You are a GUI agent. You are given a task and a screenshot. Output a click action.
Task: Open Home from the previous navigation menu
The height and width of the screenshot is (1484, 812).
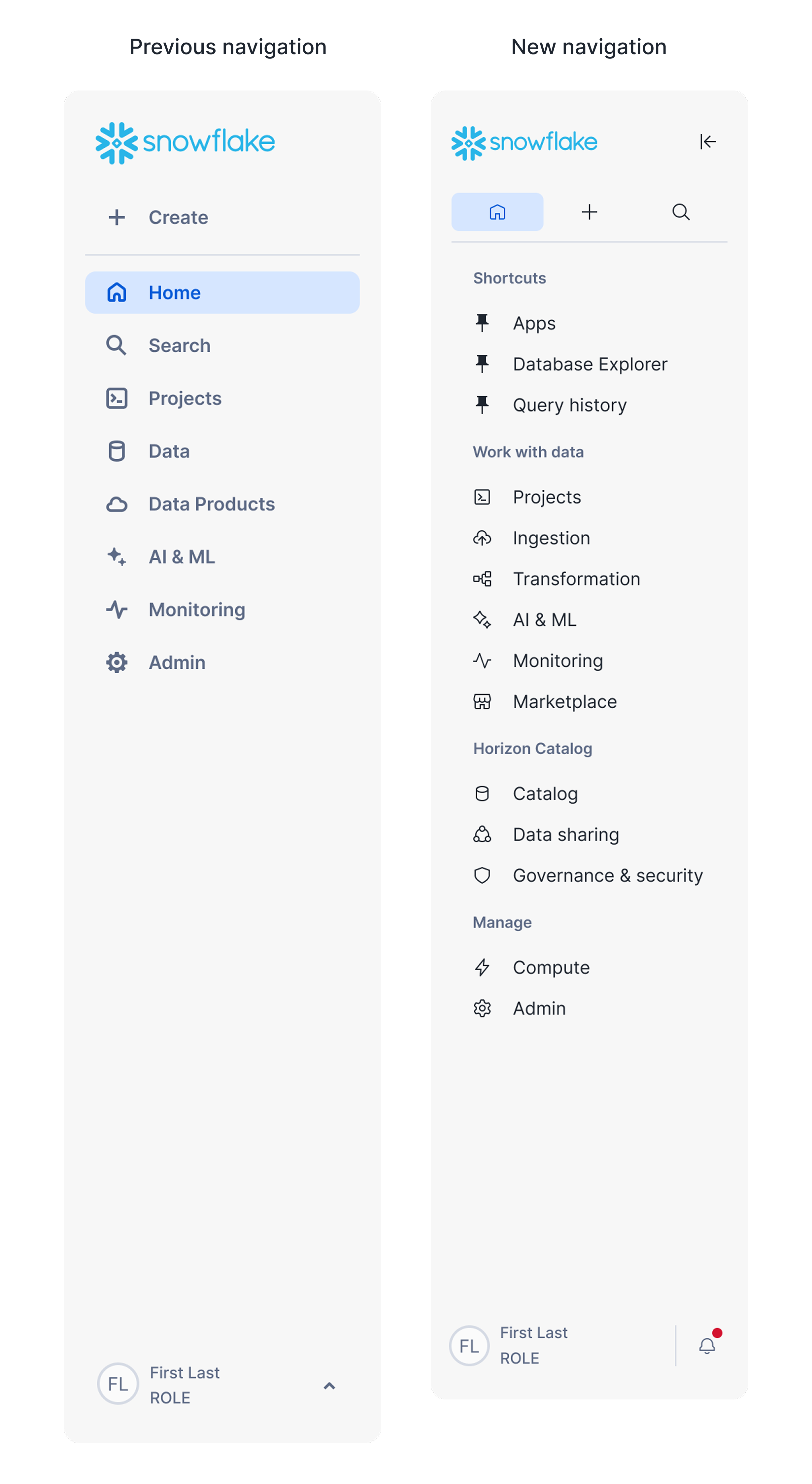pyautogui.click(x=175, y=292)
